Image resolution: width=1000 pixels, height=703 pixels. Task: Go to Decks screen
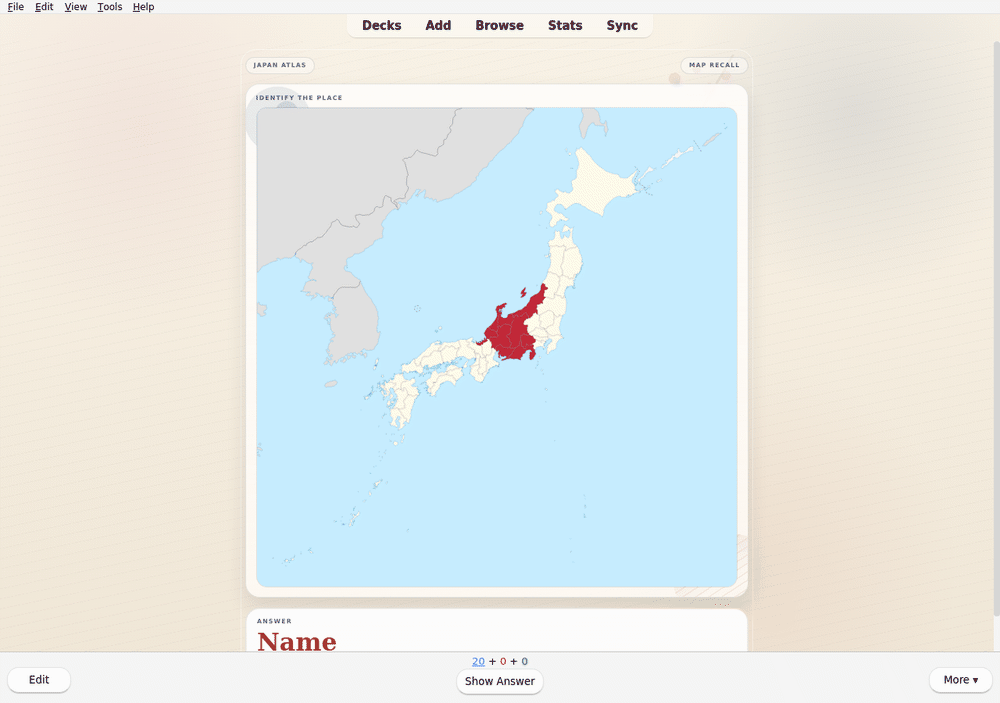point(381,26)
